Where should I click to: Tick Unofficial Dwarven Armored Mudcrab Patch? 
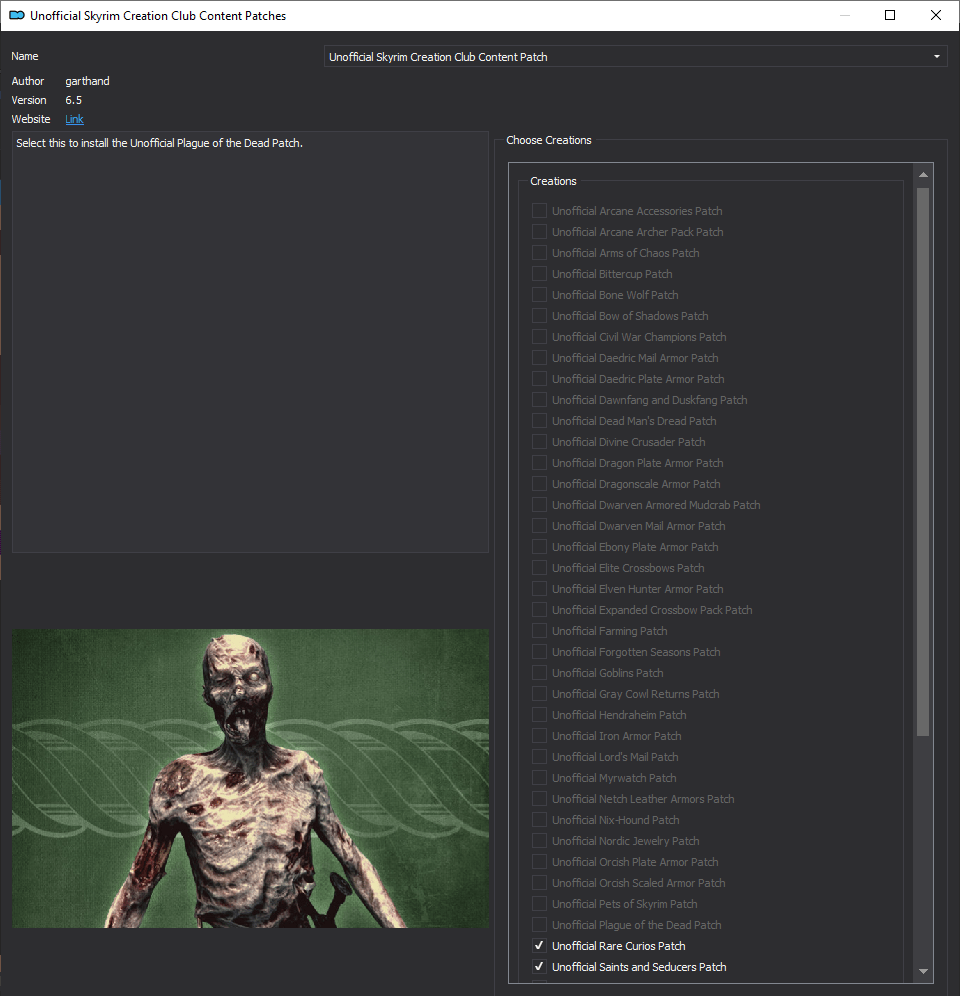pos(539,504)
